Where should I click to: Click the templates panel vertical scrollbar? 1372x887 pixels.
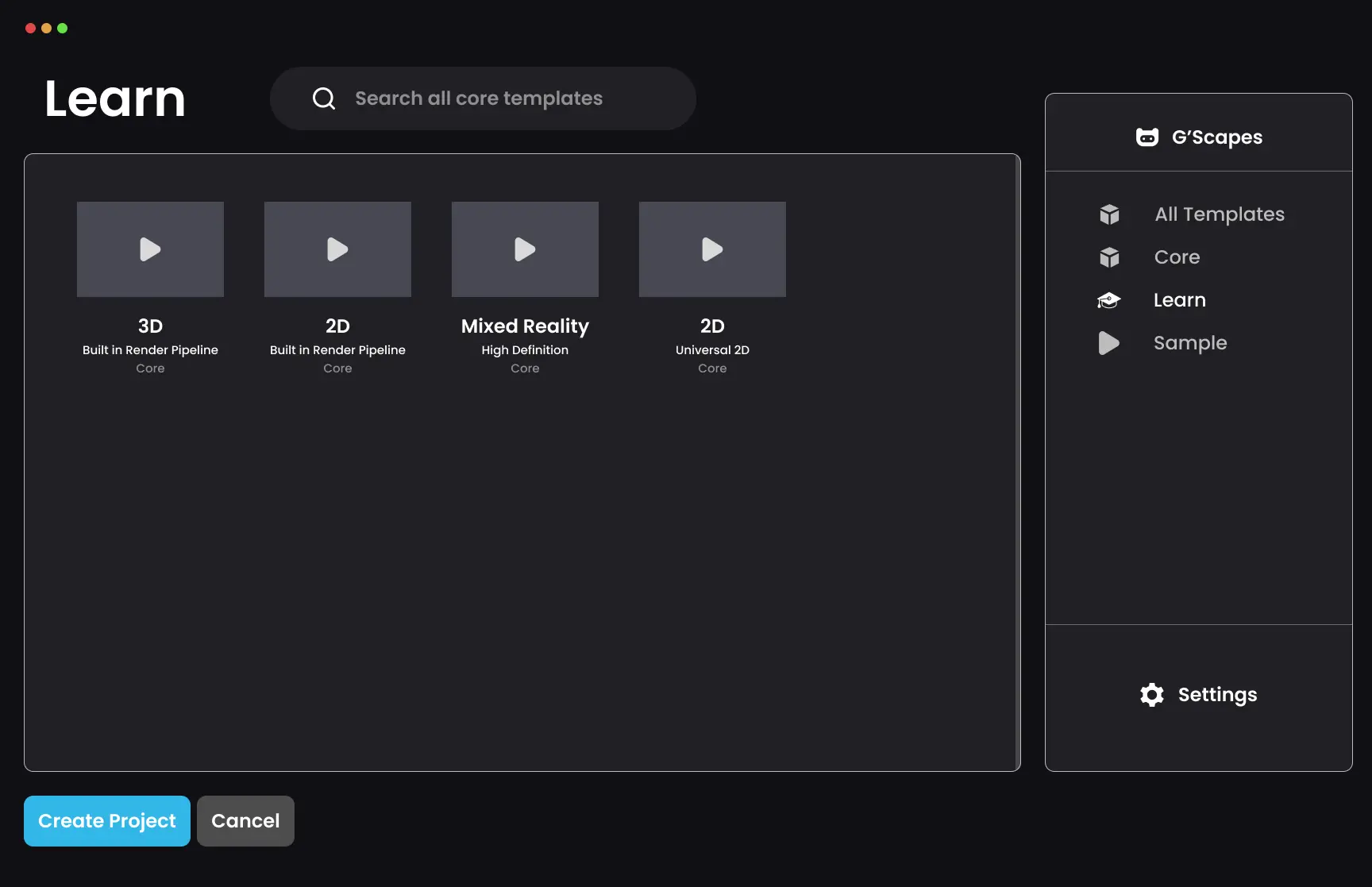pyautogui.click(x=1018, y=462)
